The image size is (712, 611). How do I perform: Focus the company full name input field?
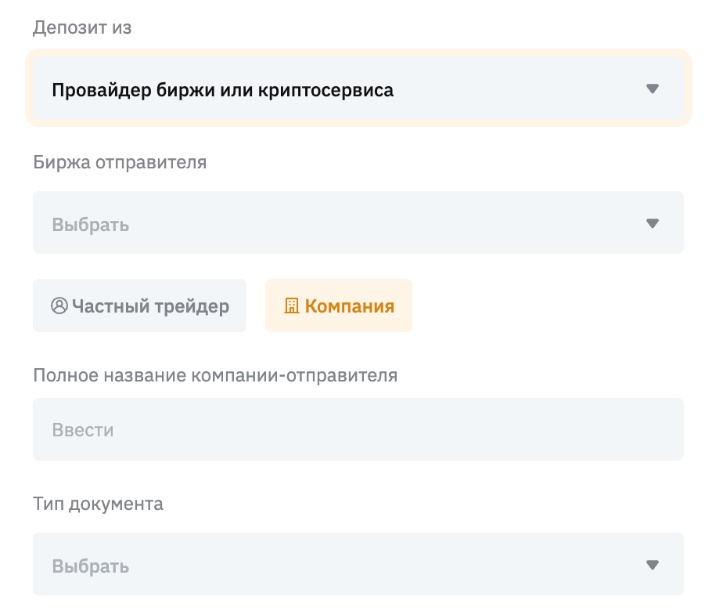point(358,430)
